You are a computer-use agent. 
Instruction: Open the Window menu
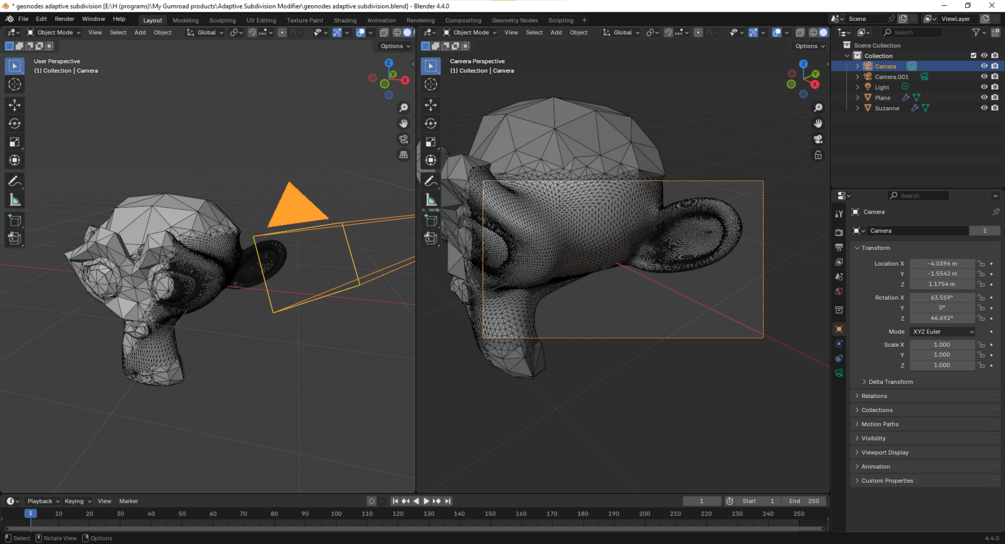[93, 19]
